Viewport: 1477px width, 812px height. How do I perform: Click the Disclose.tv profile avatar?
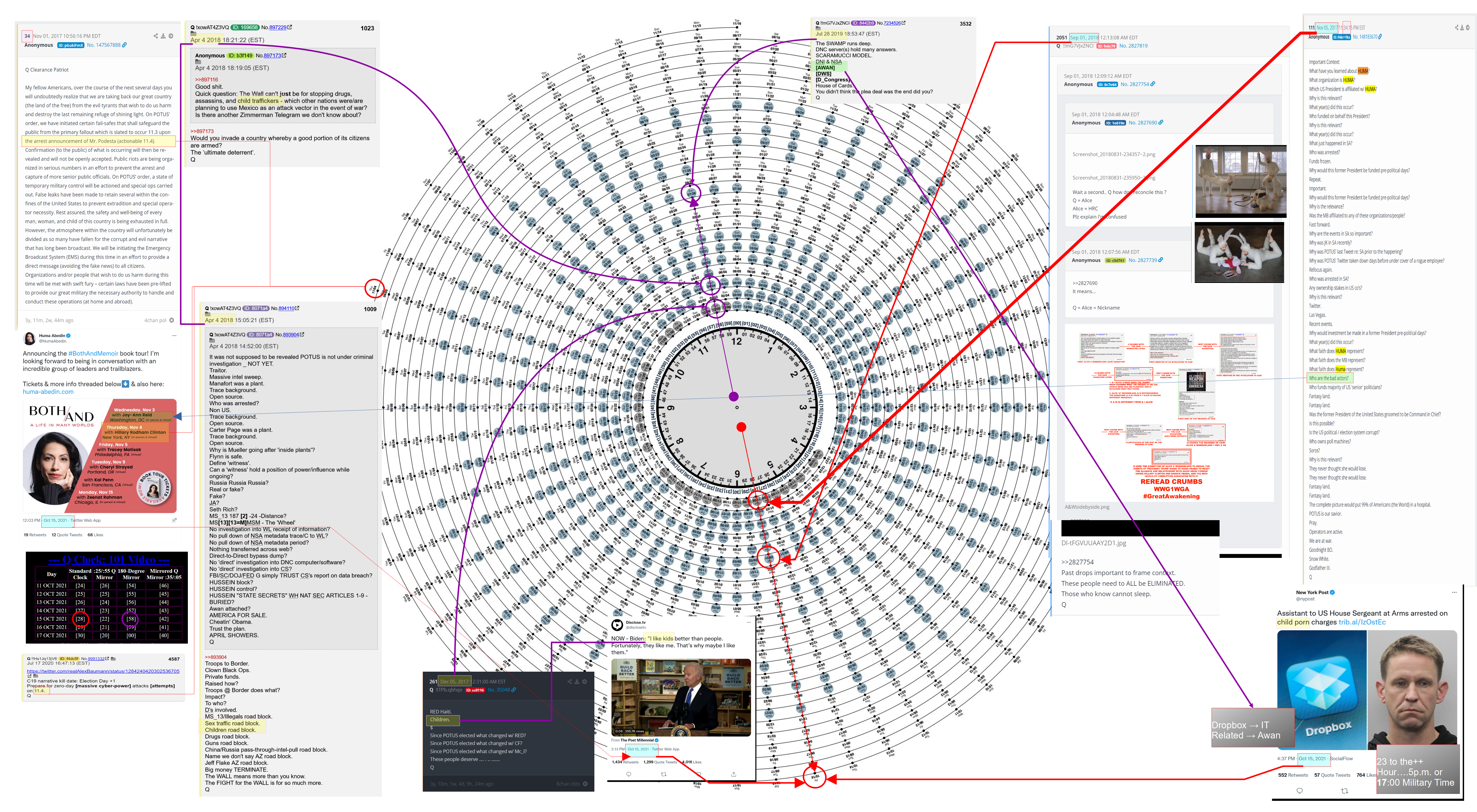[617, 625]
